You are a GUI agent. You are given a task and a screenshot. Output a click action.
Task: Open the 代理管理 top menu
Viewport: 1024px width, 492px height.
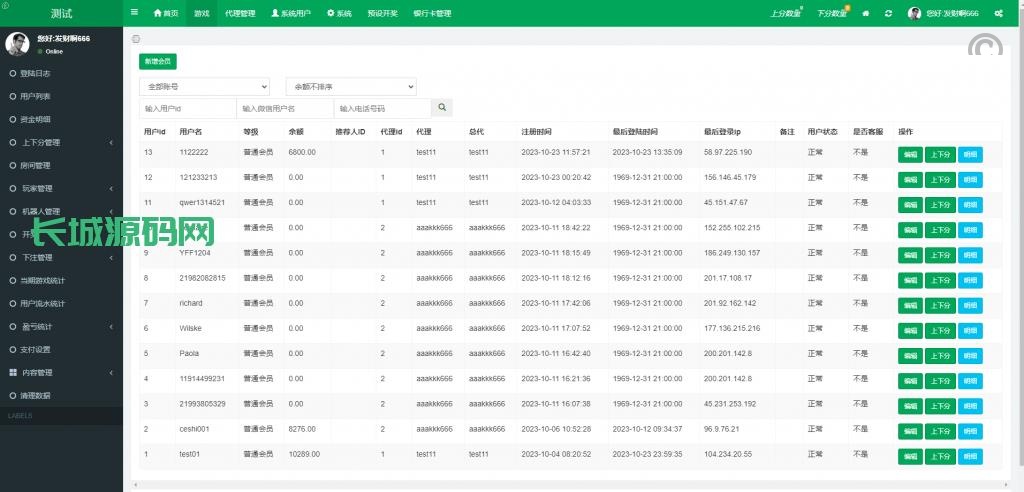tap(240, 13)
